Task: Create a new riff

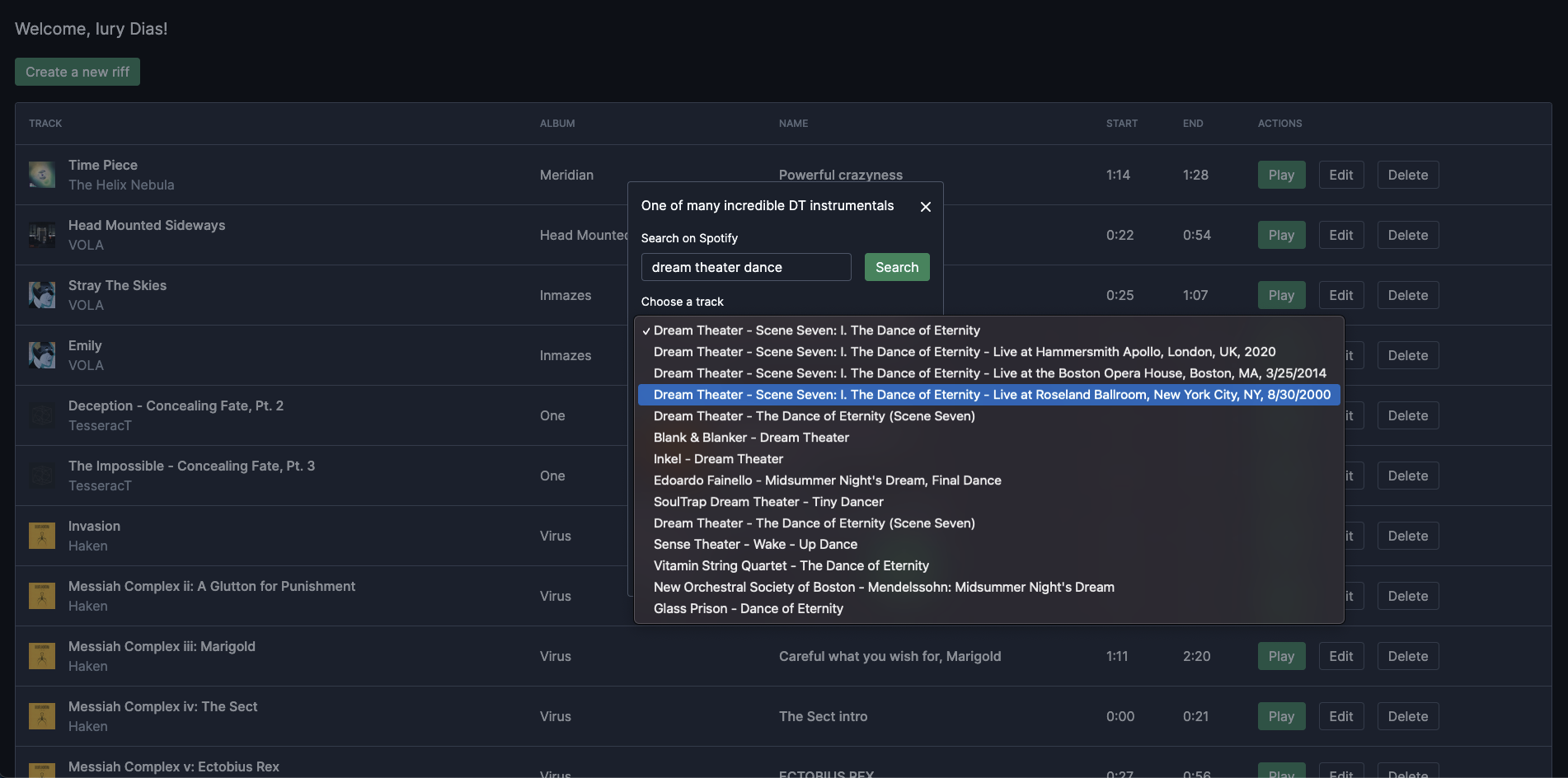Action: pyautogui.click(x=77, y=72)
